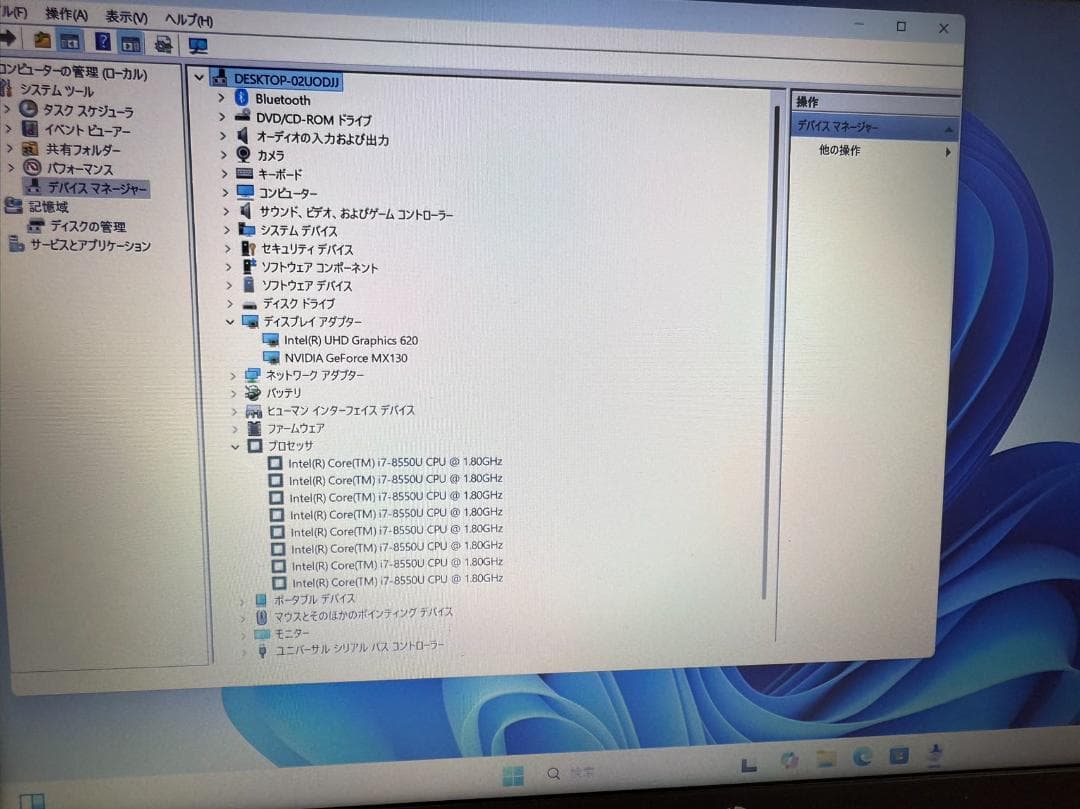Collapse the プロセッサ (Processors) category
Image resolution: width=1080 pixels, height=809 pixels.
click(232, 445)
